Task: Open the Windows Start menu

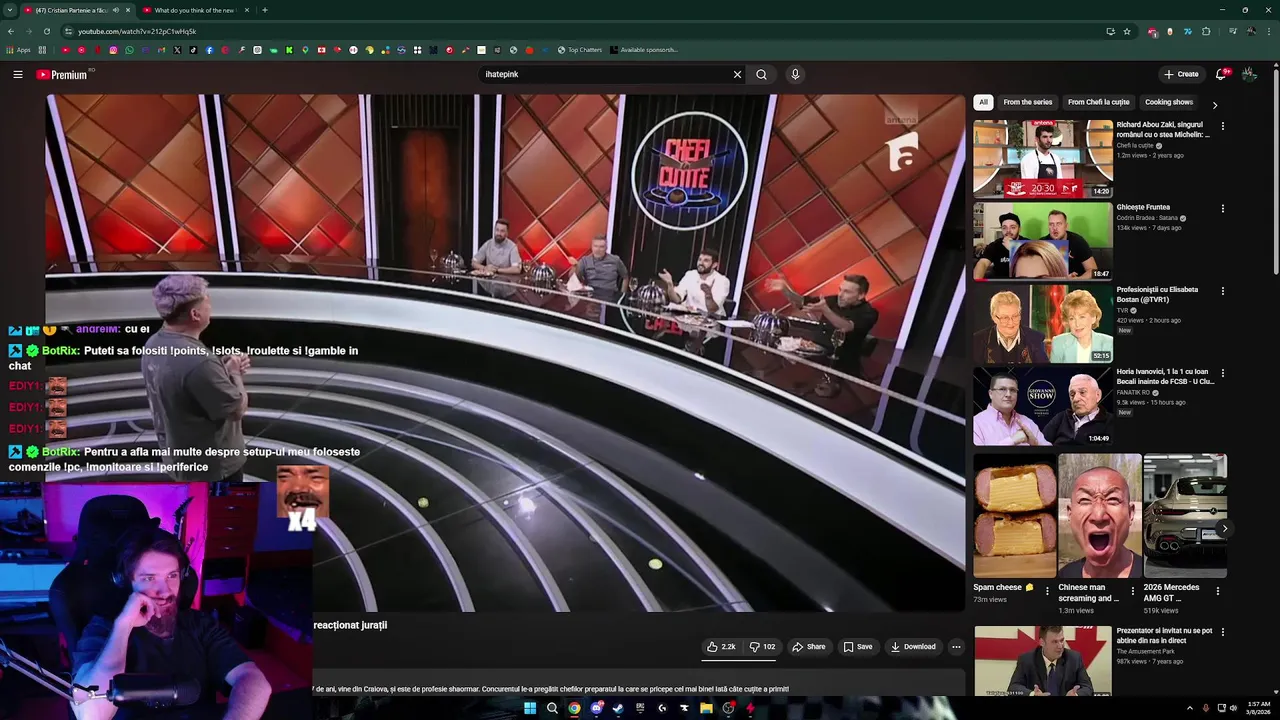Action: pos(530,708)
